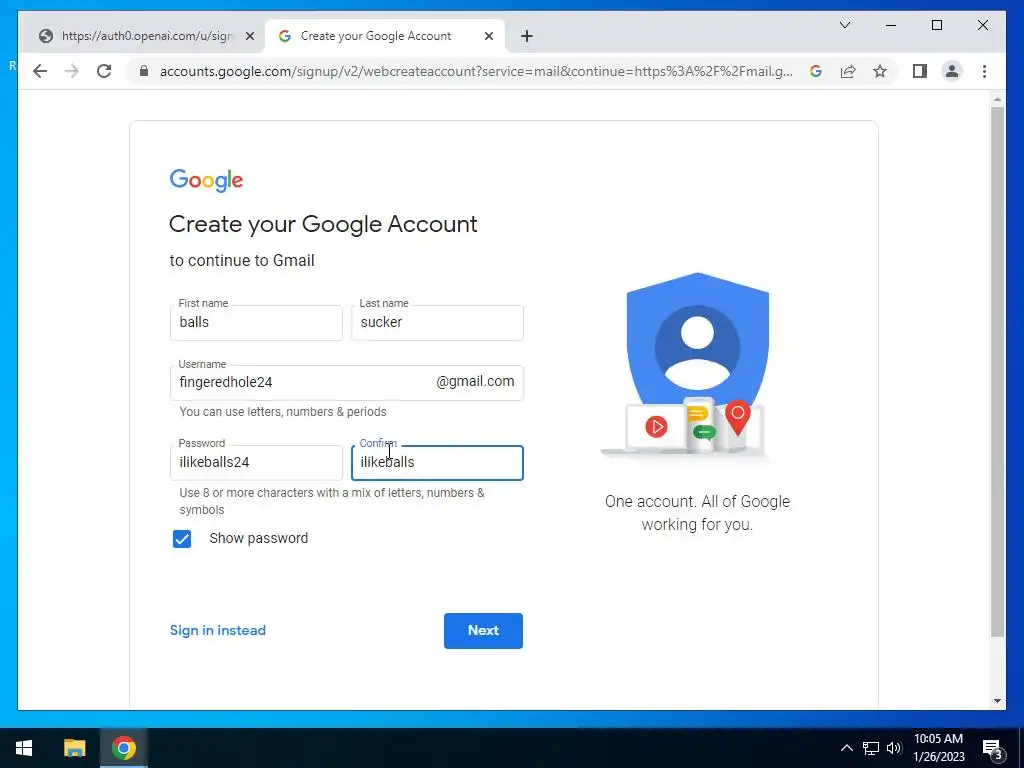Click the network icon in system tray
Image resolution: width=1024 pixels, height=768 pixels.
click(x=871, y=748)
